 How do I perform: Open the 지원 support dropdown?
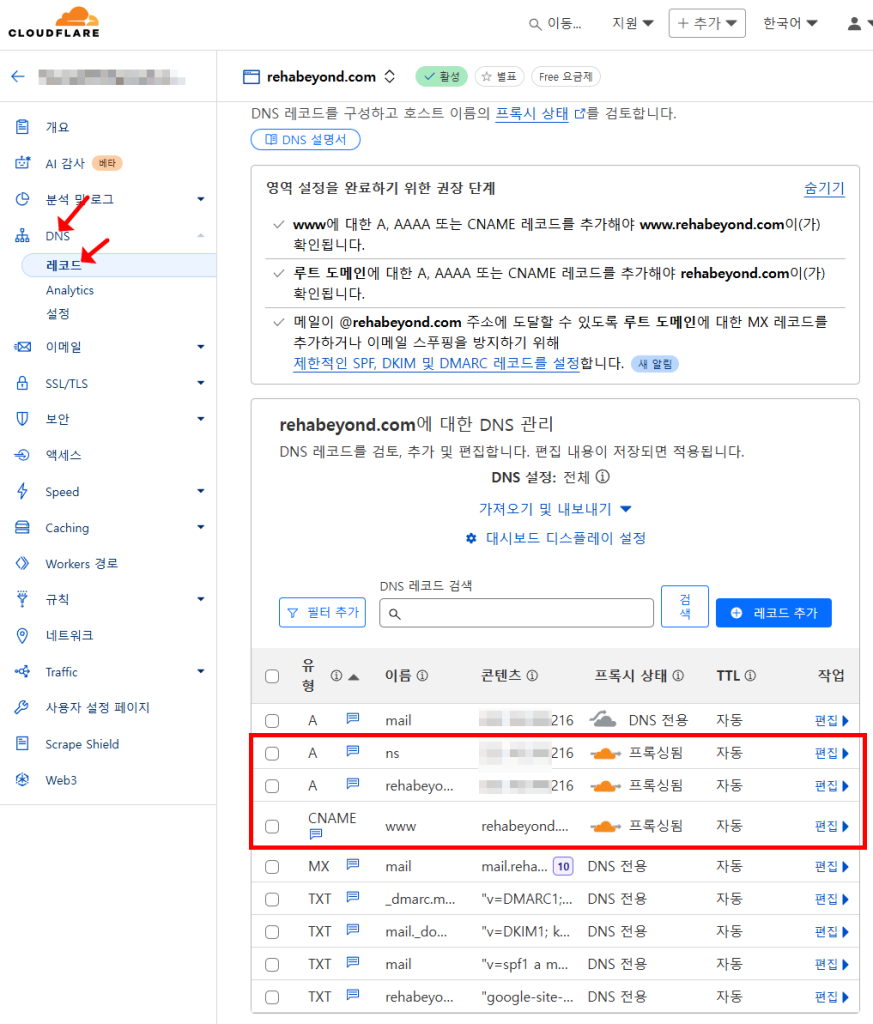tap(632, 24)
